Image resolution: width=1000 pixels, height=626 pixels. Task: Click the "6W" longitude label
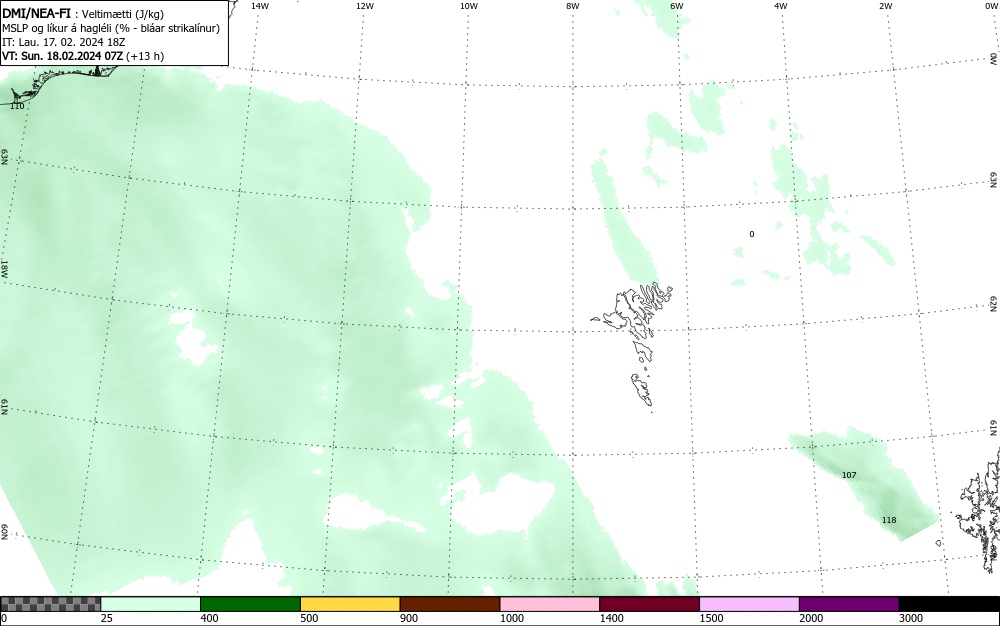(x=677, y=6)
